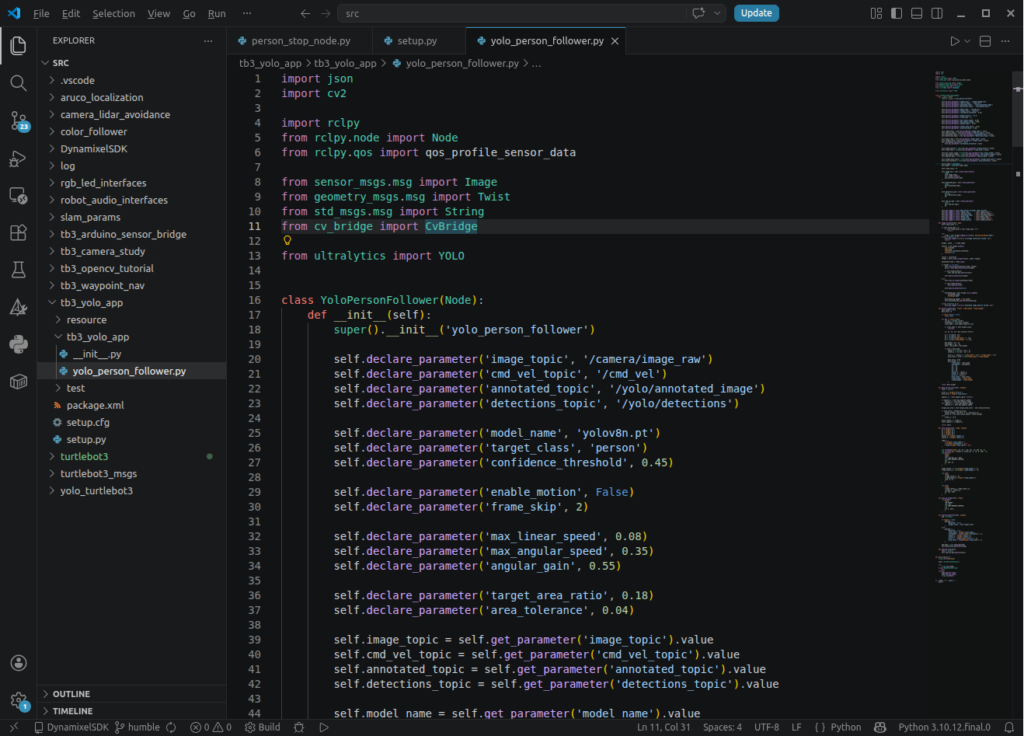1024x736 pixels.
Task: Click the remote window icon in status bar
Action: coord(14,727)
